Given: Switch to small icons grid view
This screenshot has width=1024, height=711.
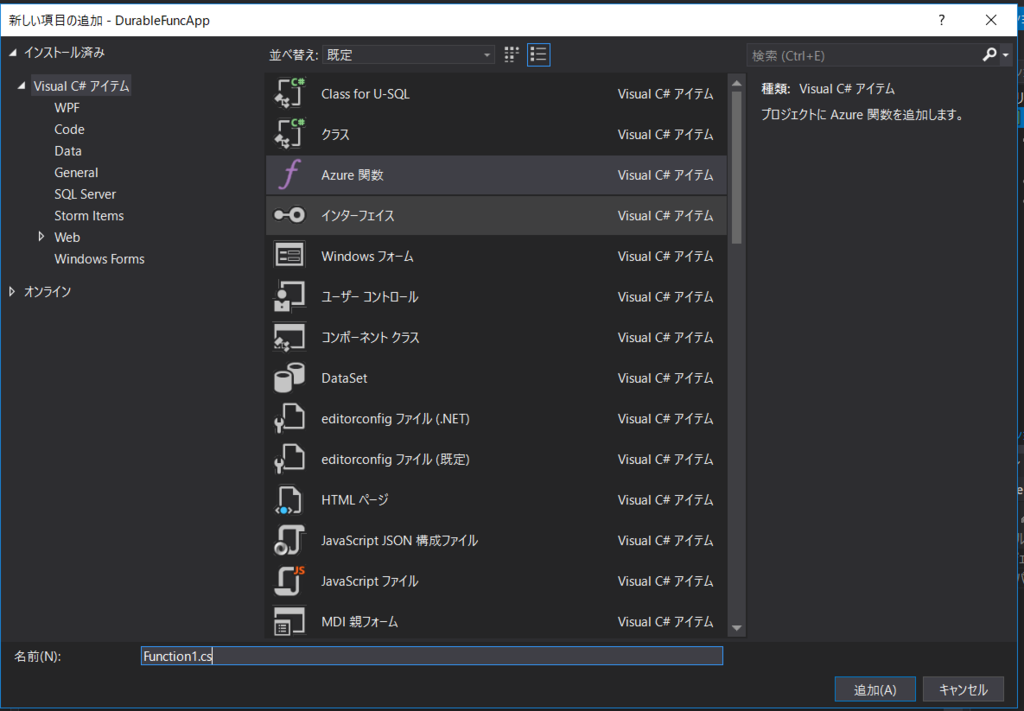Looking at the screenshot, I should [x=511, y=55].
